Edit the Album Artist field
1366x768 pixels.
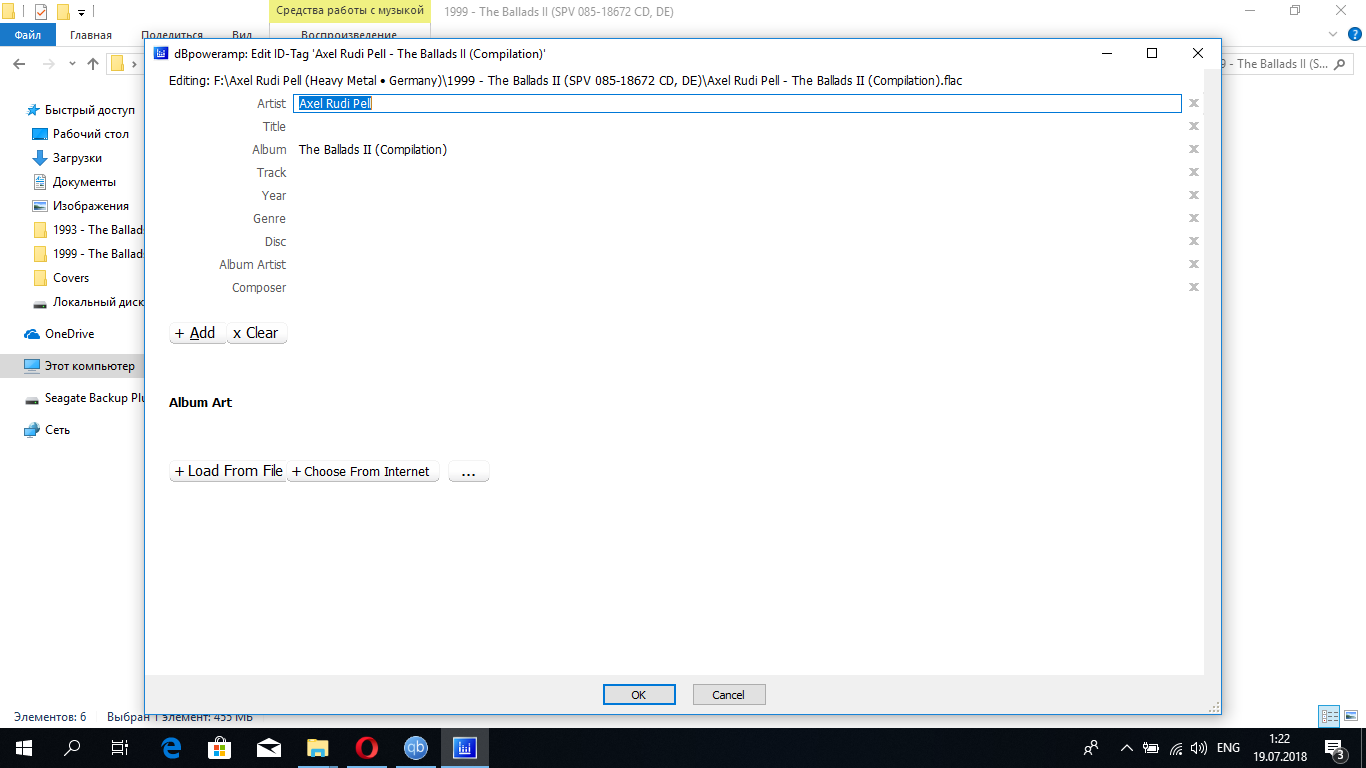738,264
